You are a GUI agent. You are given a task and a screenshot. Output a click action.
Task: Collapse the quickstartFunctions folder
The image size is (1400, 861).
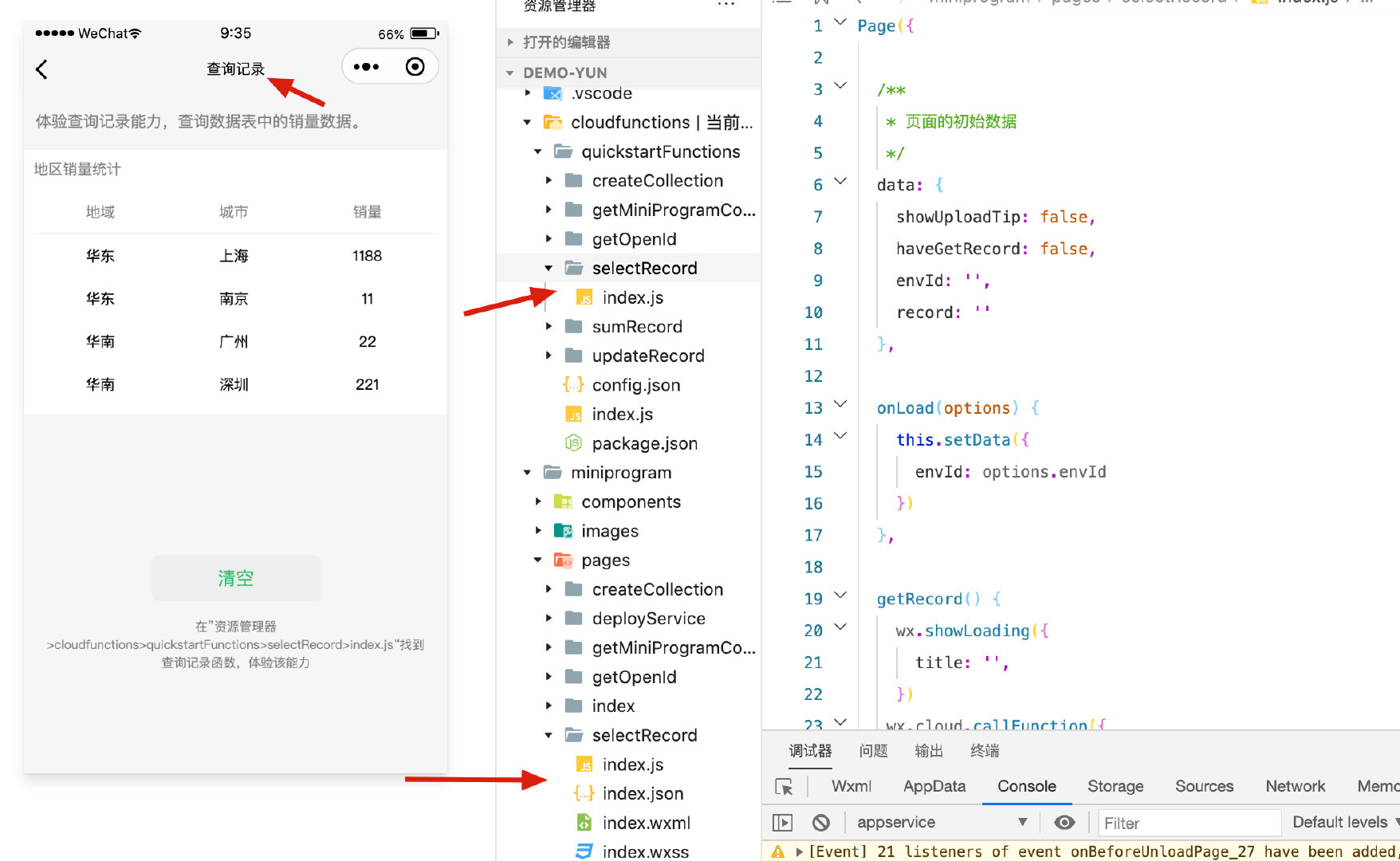click(538, 151)
